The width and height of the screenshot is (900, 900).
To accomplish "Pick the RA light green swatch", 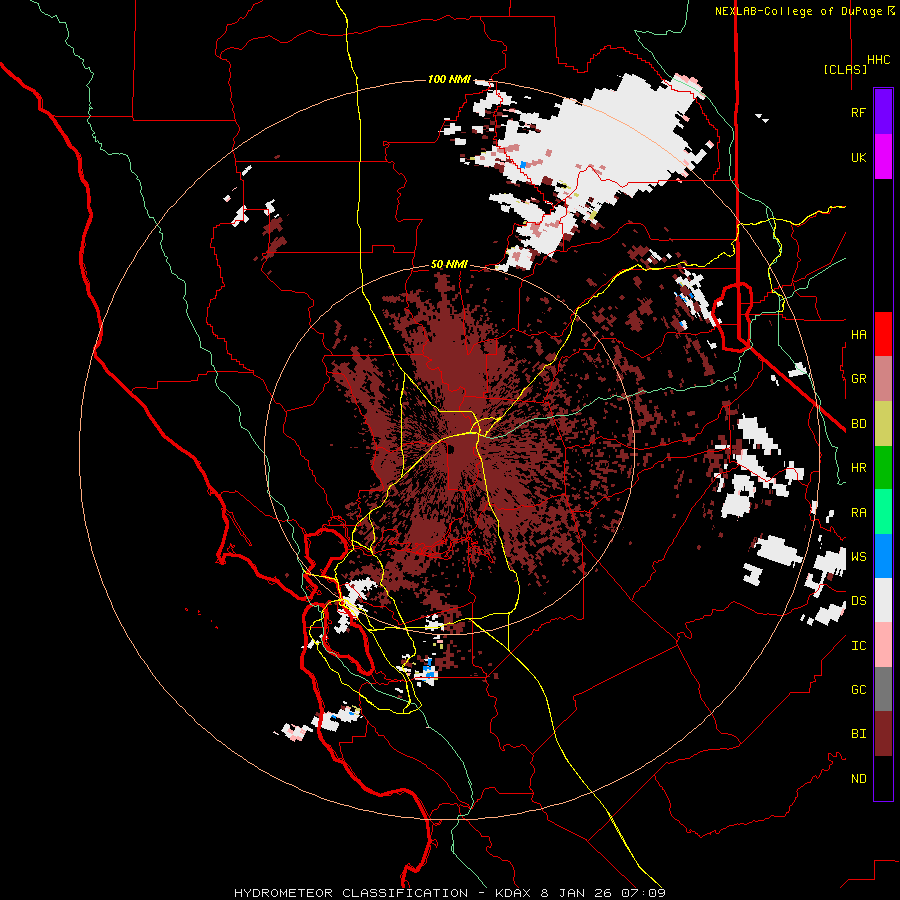I will pos(883,512).
